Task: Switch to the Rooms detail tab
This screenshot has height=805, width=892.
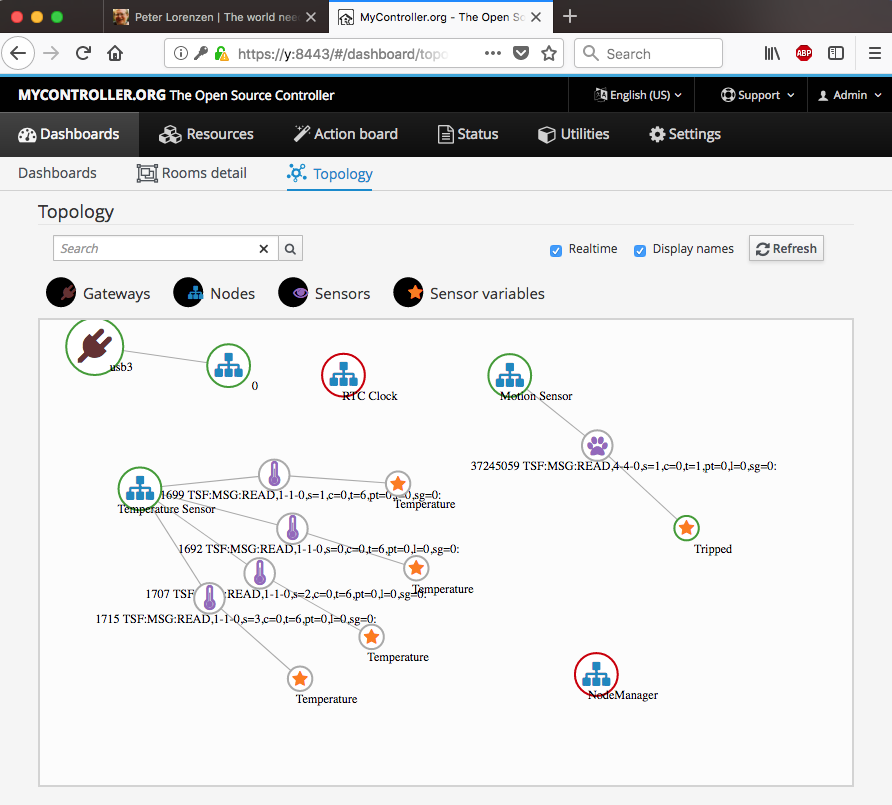Action: click(x=192, y=173)
